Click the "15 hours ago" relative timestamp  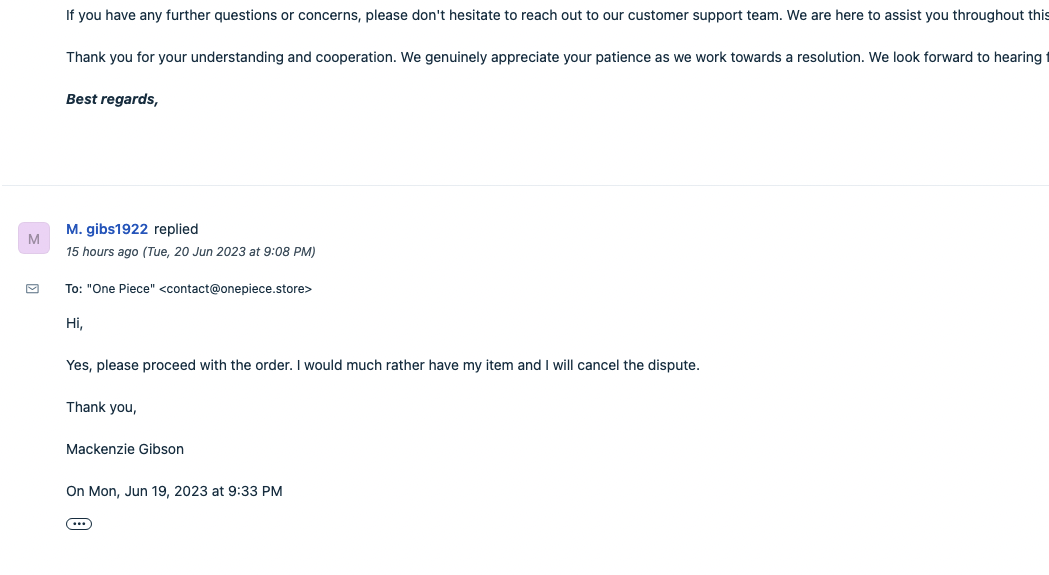tap(102, 252)
